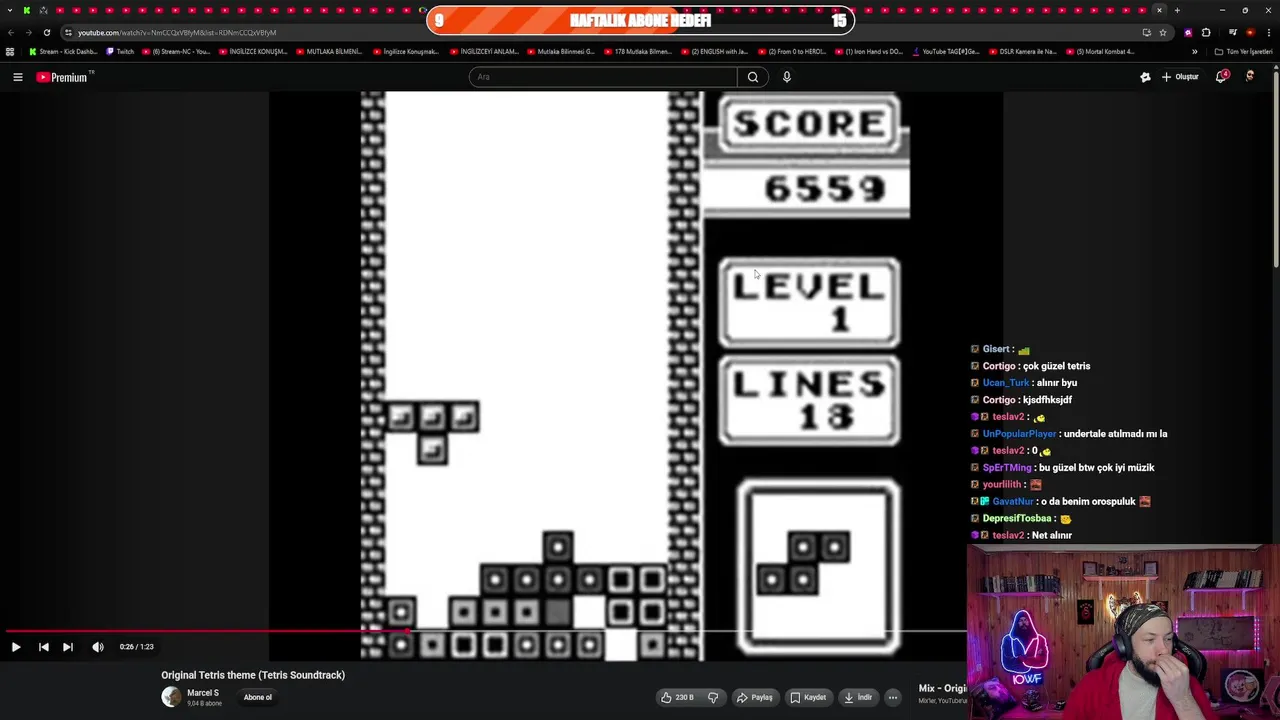Play the Tetris video

16,647
